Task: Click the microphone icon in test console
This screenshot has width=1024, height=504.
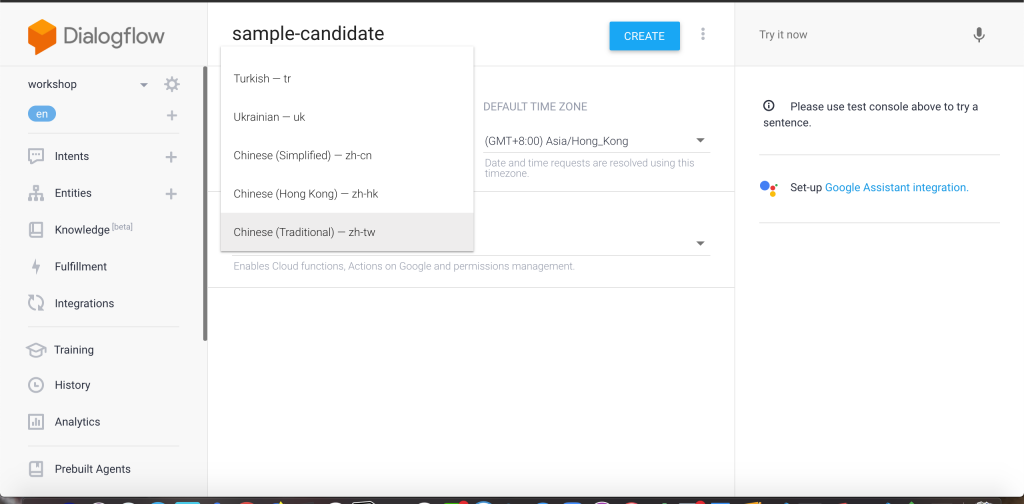Action: coord(979,35)
